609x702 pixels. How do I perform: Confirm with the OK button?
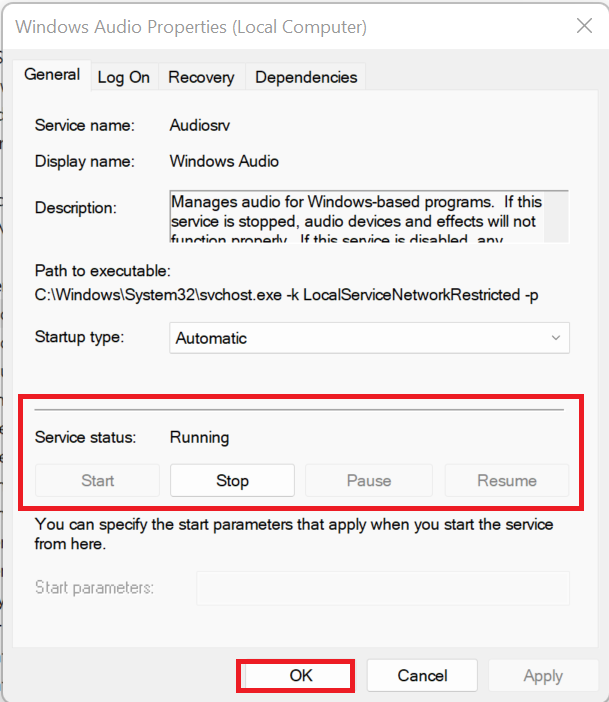(301, 675)
